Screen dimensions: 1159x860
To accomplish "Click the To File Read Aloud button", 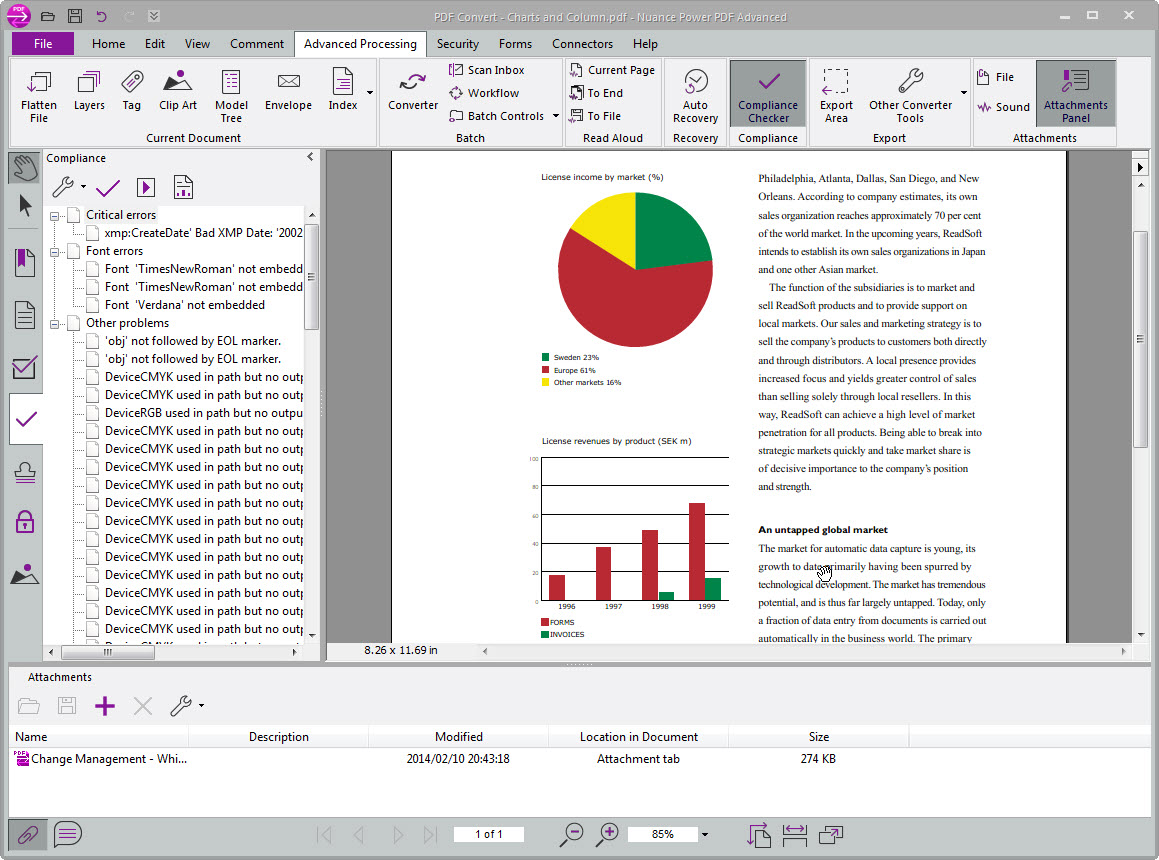I will 600,115.
